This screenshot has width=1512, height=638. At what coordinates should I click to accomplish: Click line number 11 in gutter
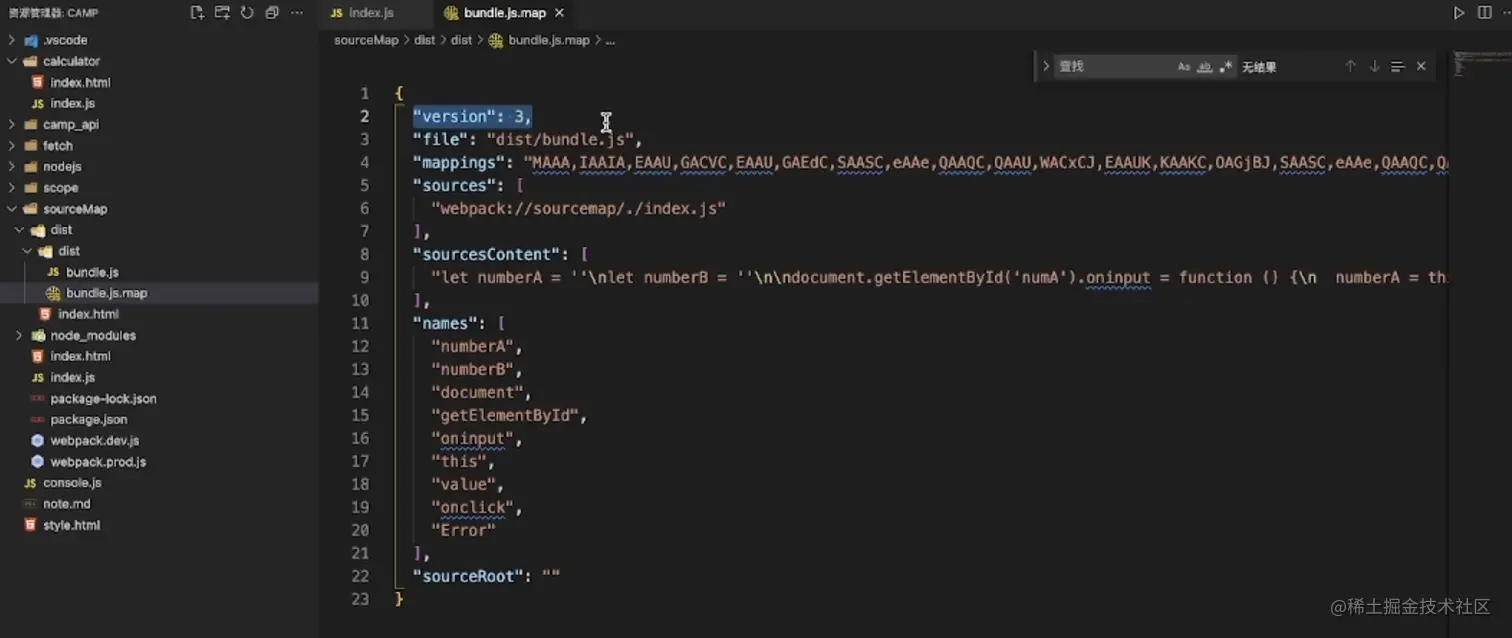pos(360,323)
